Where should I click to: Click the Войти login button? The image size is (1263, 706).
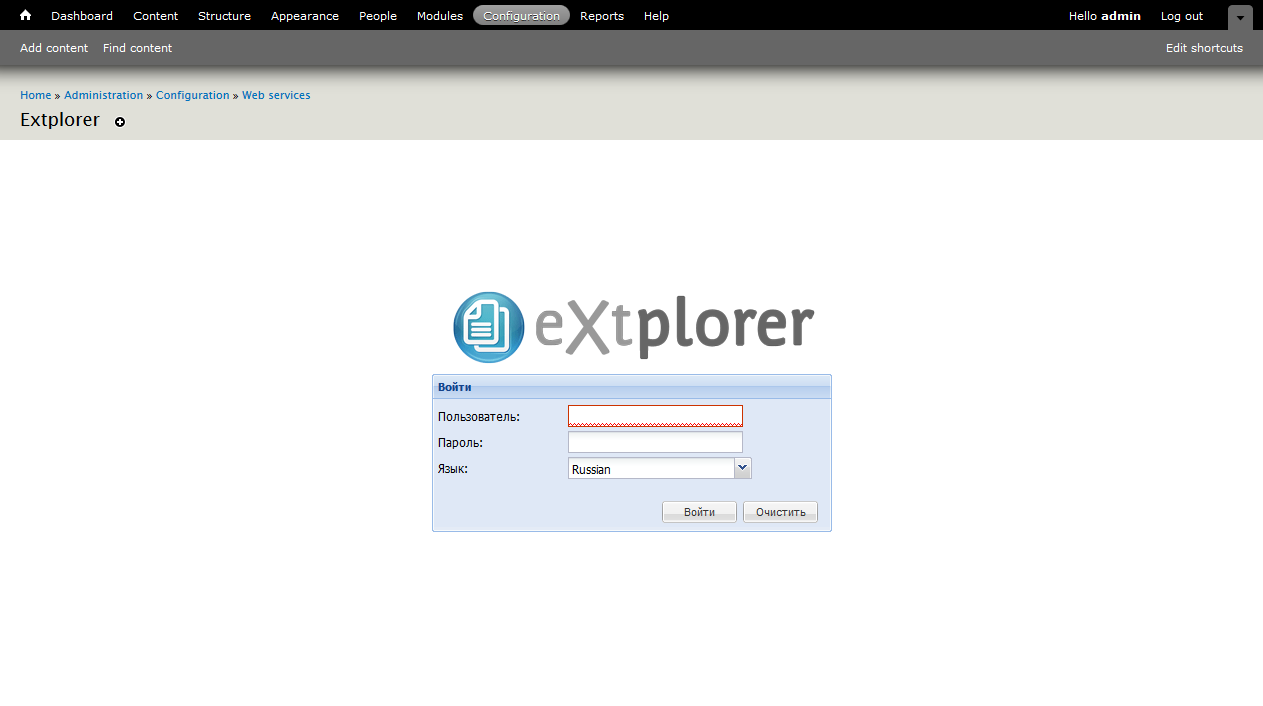pos(698,511)
